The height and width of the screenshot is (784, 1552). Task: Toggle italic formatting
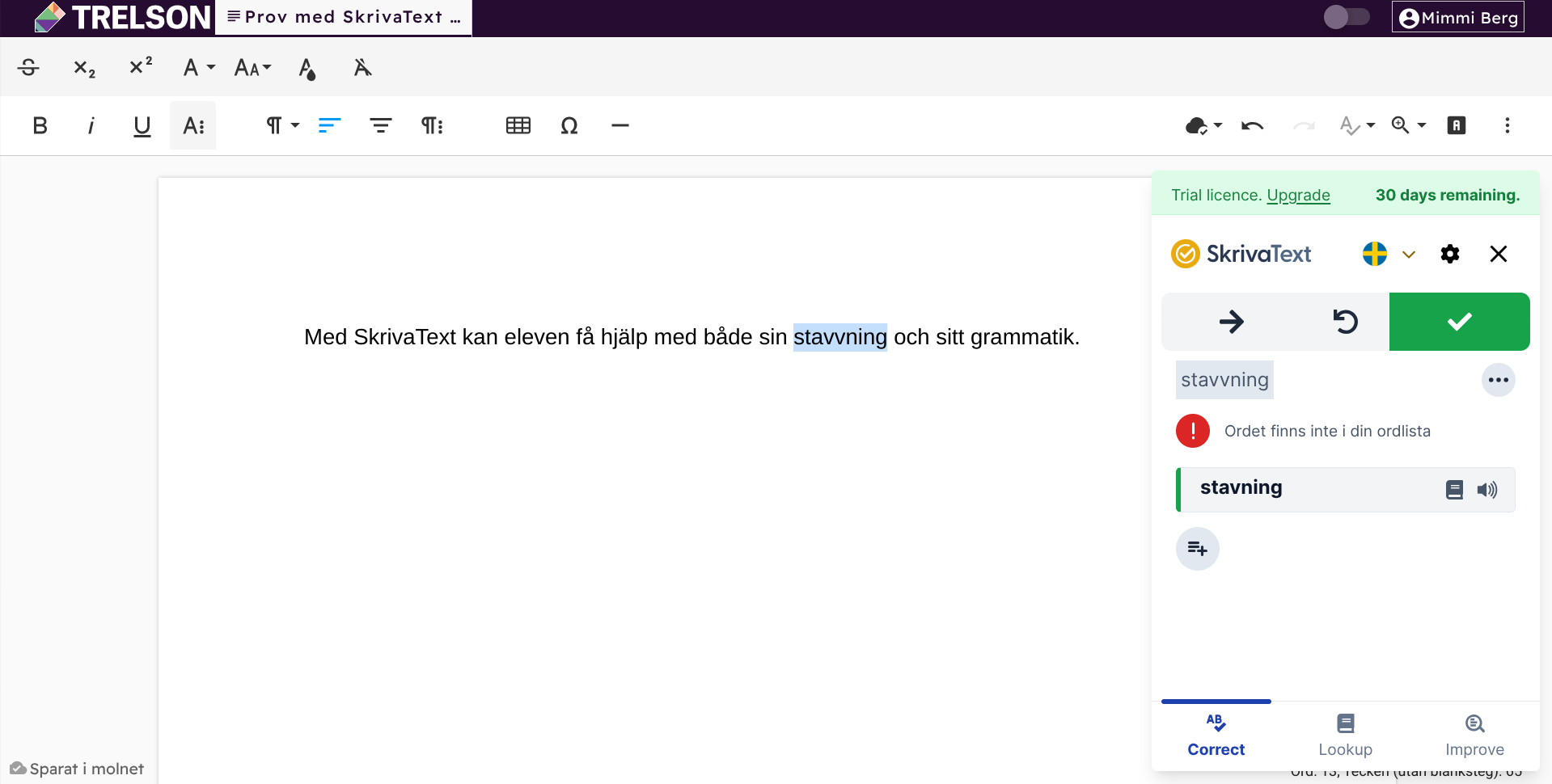click(x=91, y=125)
